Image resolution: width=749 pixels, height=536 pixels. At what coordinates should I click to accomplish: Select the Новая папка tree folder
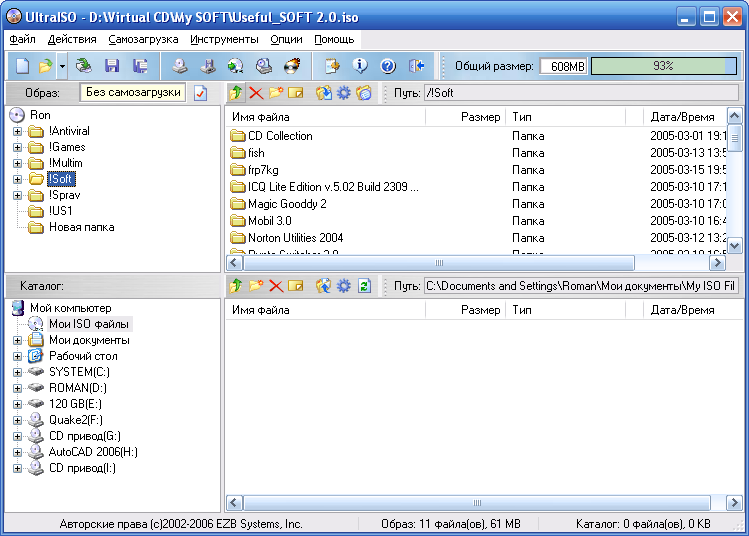[82, 227]
